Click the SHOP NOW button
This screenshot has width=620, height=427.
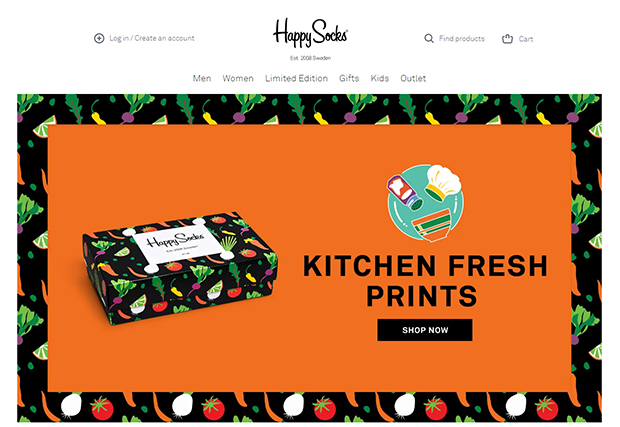pyautogui.click(x=425, y=330)
